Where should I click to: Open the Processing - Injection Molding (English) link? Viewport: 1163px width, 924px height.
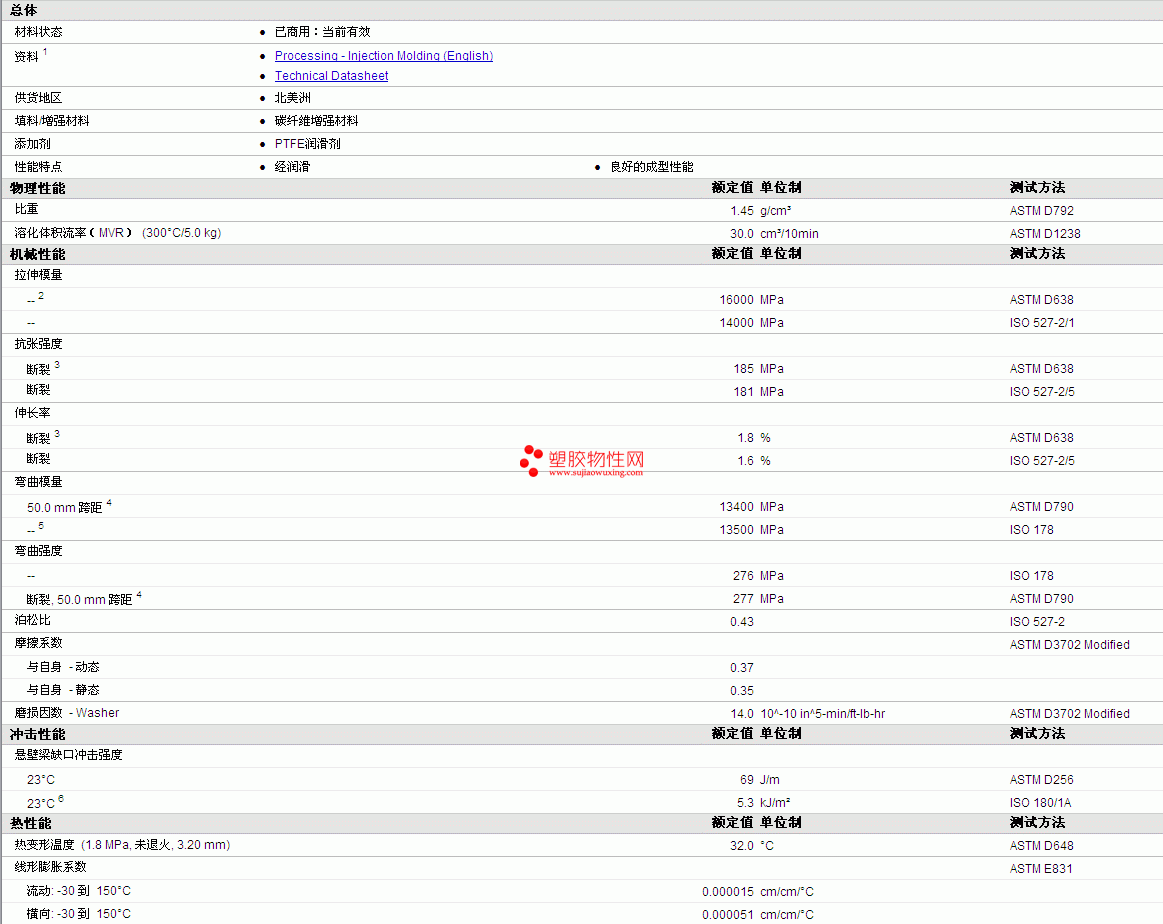(x=383, y=56)
